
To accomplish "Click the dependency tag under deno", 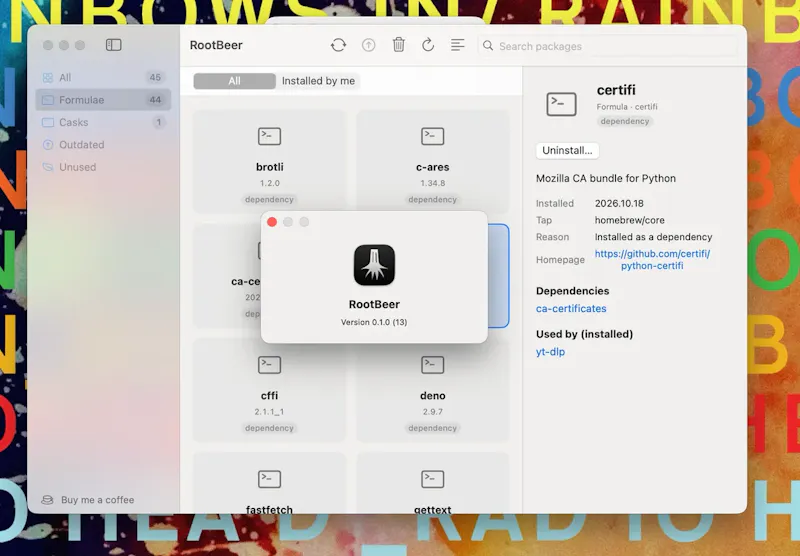I will tap(432, 428).
